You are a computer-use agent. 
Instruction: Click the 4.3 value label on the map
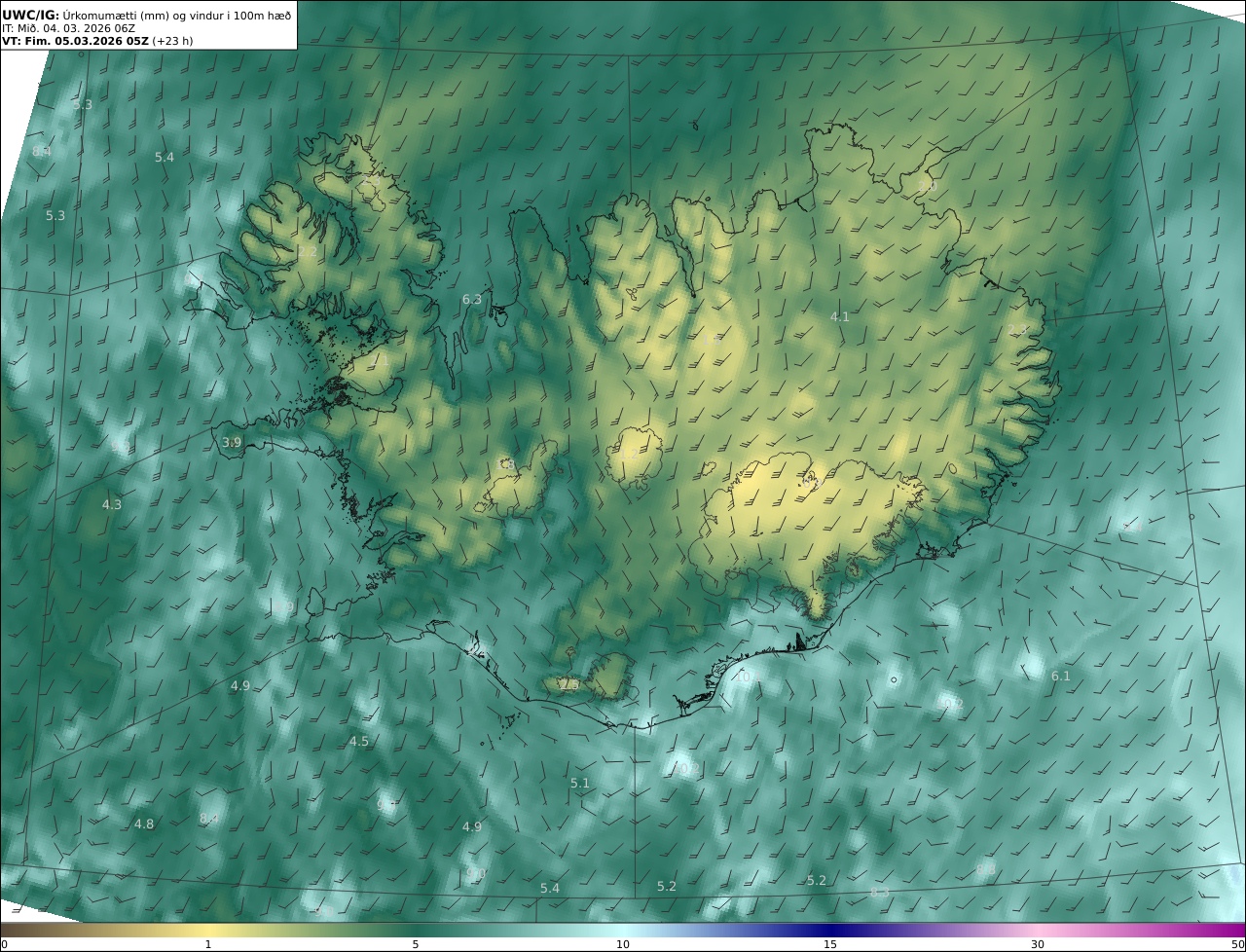(x=112, y=504)
